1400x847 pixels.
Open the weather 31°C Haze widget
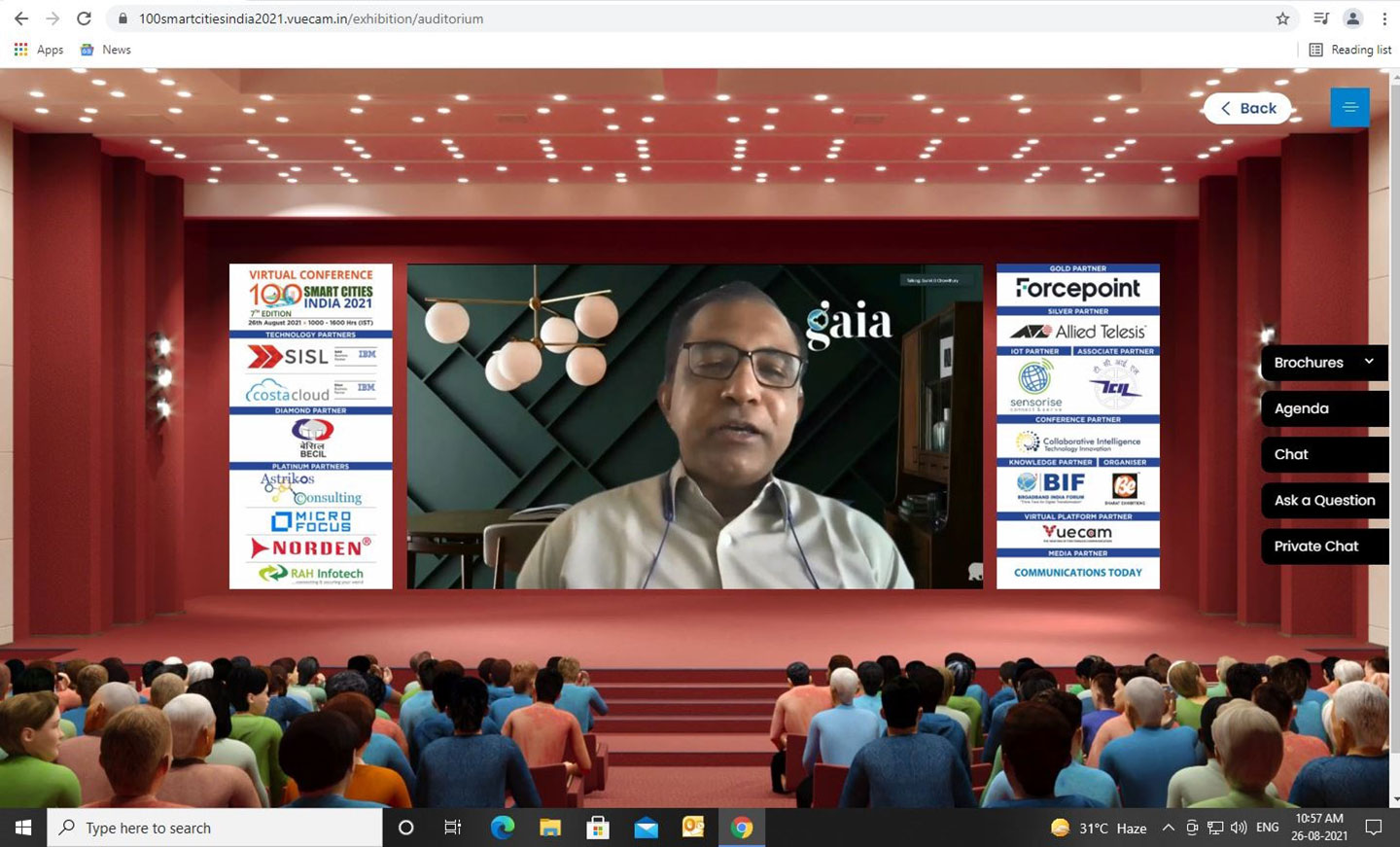[x=1099, y=828]
